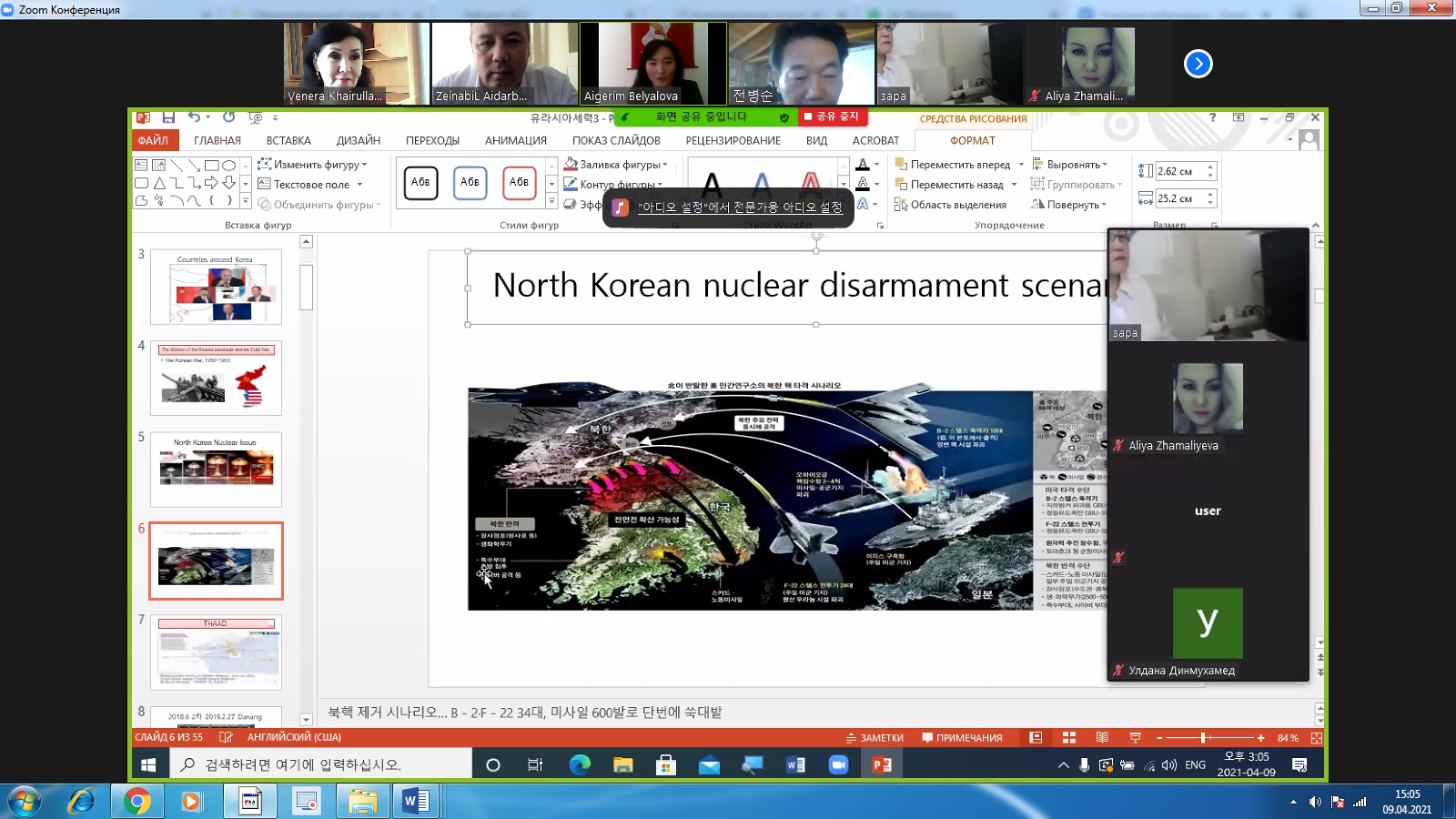Select slide 5 North Korea Nuclear Issue thumbnail
Image resolution: width=1456 pixels, height=819 pixels.
click(x=216, y=470)
